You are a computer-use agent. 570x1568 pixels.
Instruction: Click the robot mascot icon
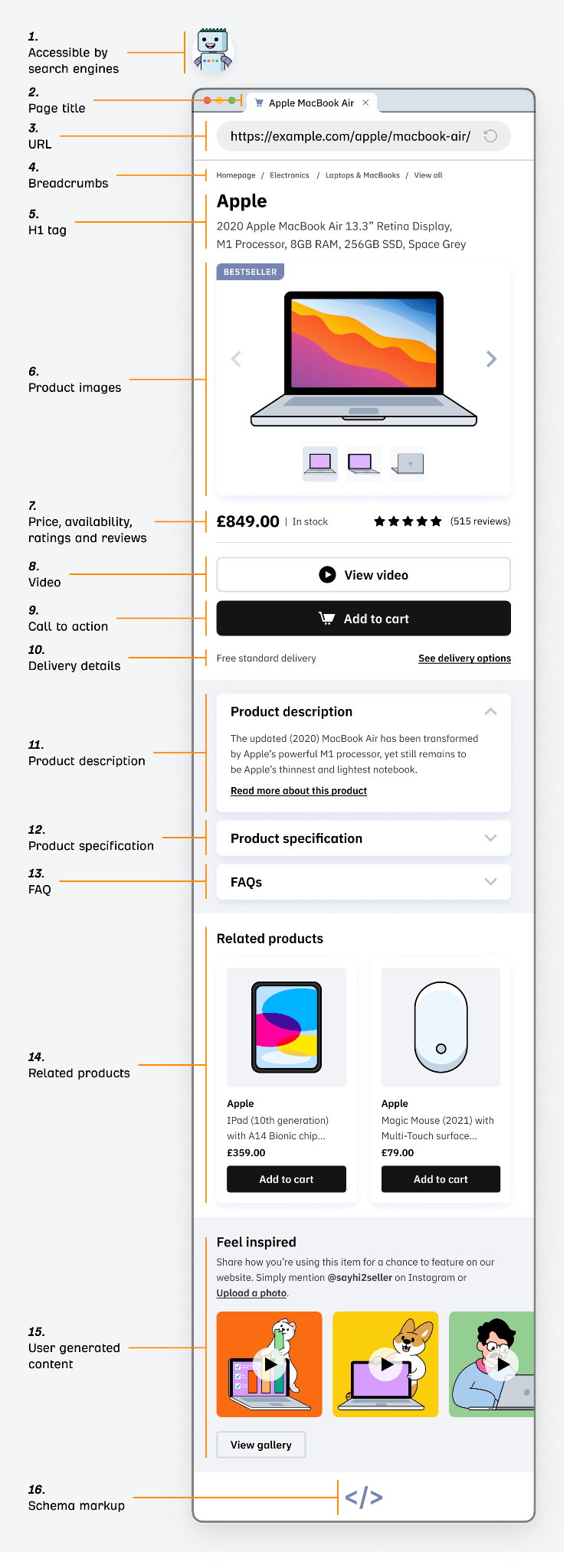tap(212, 51)
